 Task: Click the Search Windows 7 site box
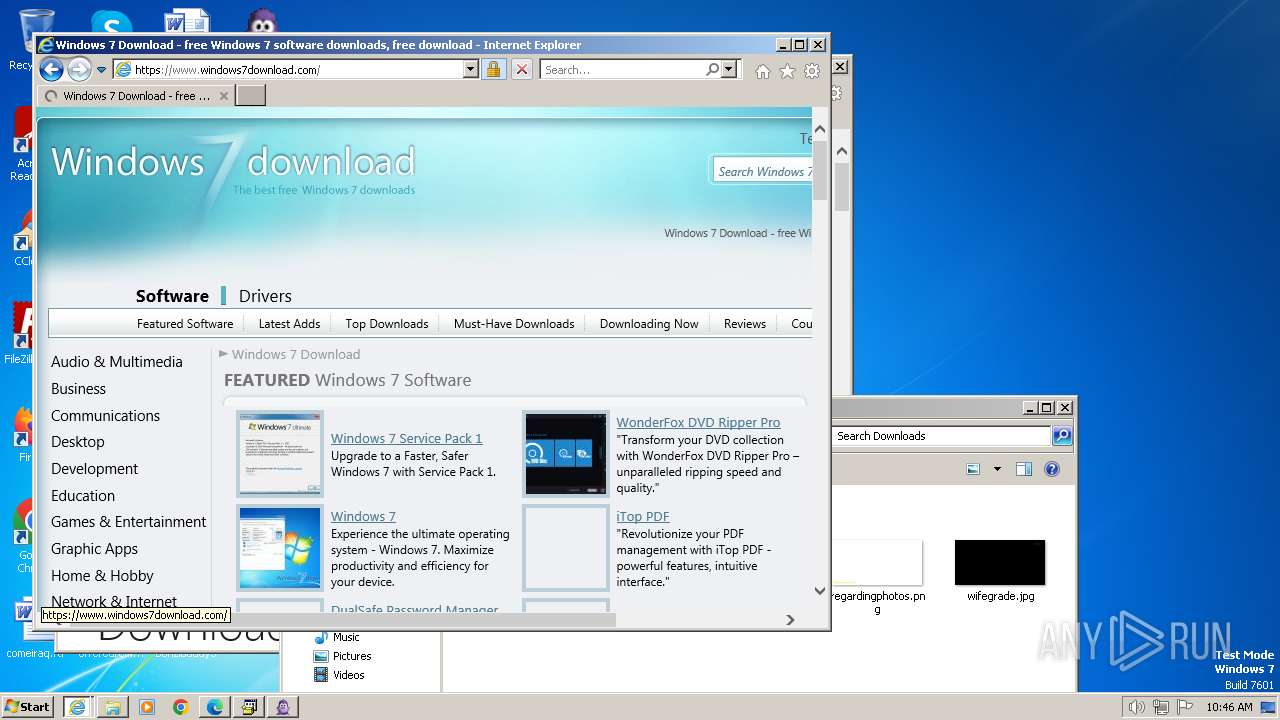763,171
